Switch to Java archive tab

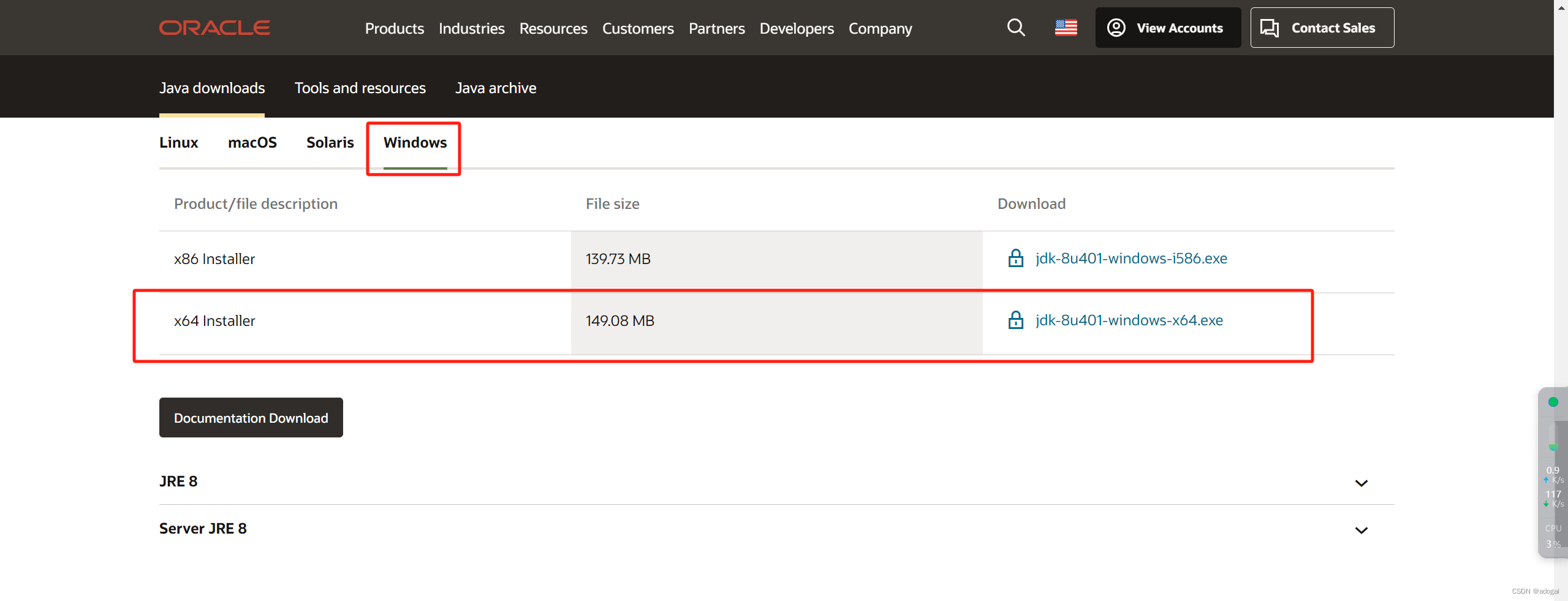496,88
